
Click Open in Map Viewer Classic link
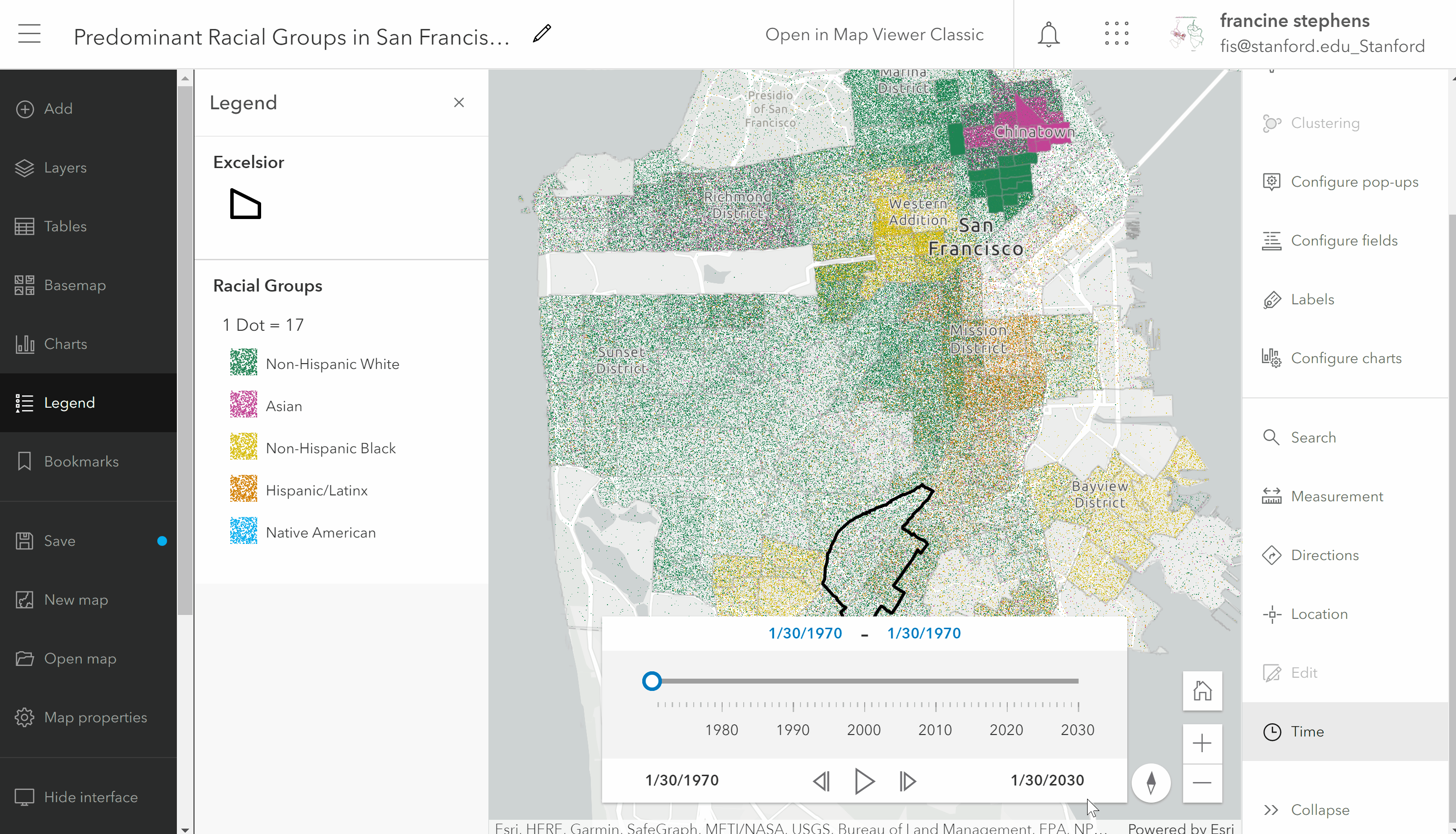tap(874, 34)
